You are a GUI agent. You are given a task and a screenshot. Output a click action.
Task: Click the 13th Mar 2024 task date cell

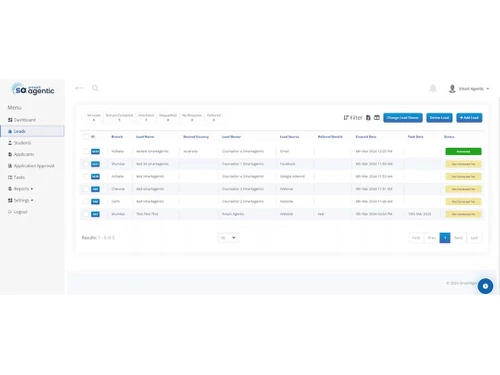point(420,214)
